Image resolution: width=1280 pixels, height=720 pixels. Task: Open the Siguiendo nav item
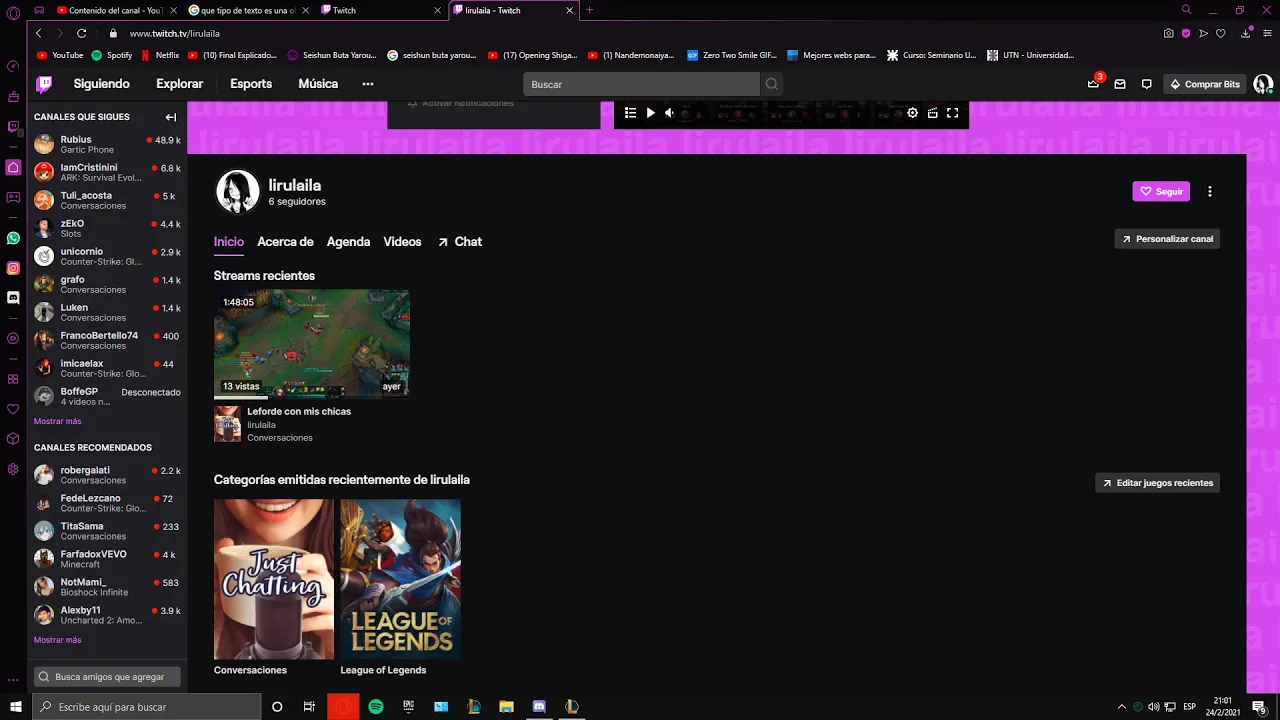pyautogui.click(x=102, y=84)
